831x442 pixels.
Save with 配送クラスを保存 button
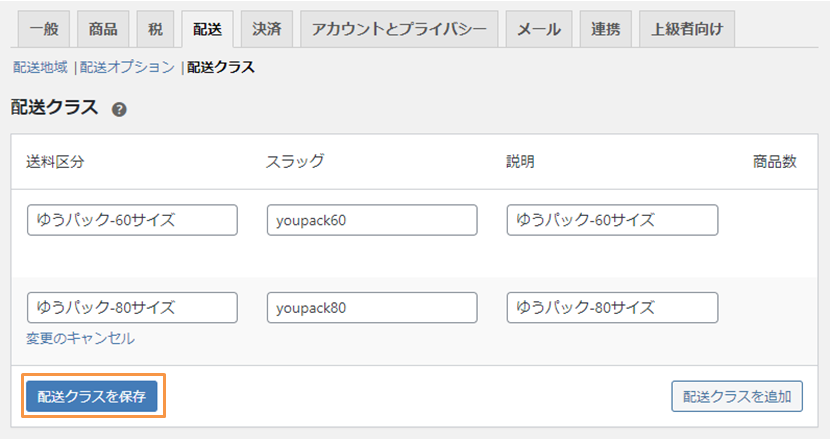[92, 396]
